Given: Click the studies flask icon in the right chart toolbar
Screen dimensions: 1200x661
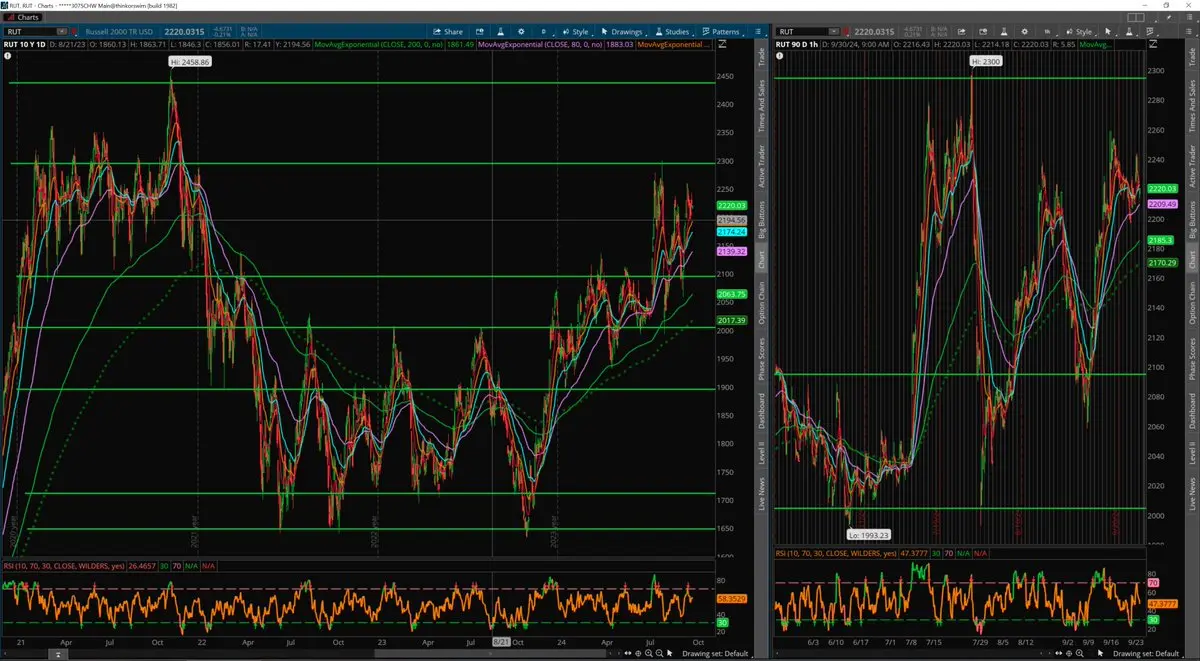Looking at the screenshot, I should [1129, 32].
